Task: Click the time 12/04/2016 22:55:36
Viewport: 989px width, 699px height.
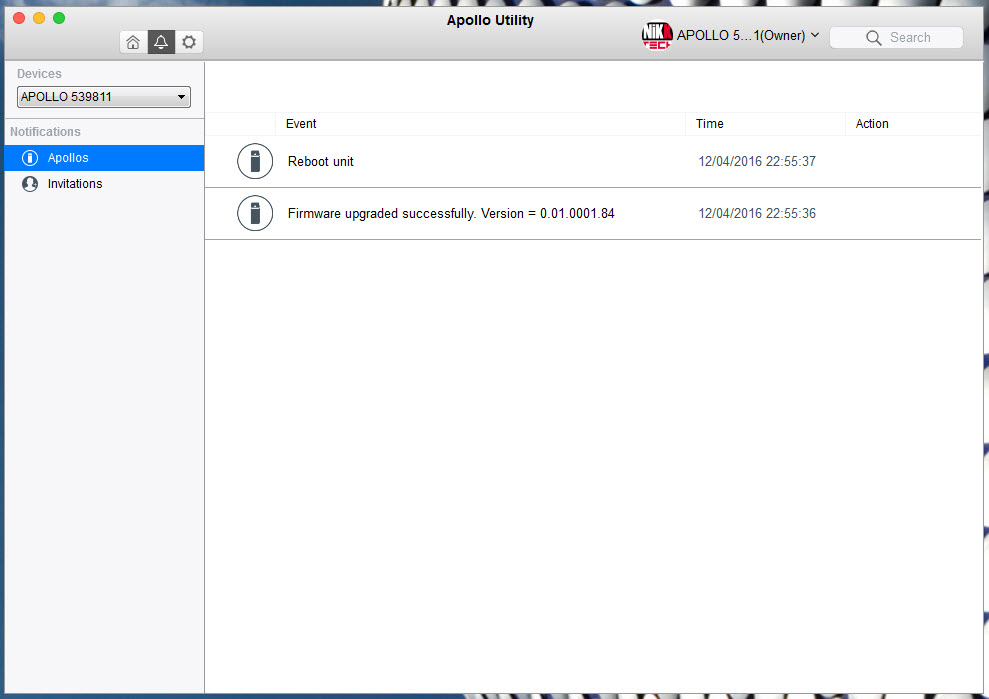Action: point(757,214)
